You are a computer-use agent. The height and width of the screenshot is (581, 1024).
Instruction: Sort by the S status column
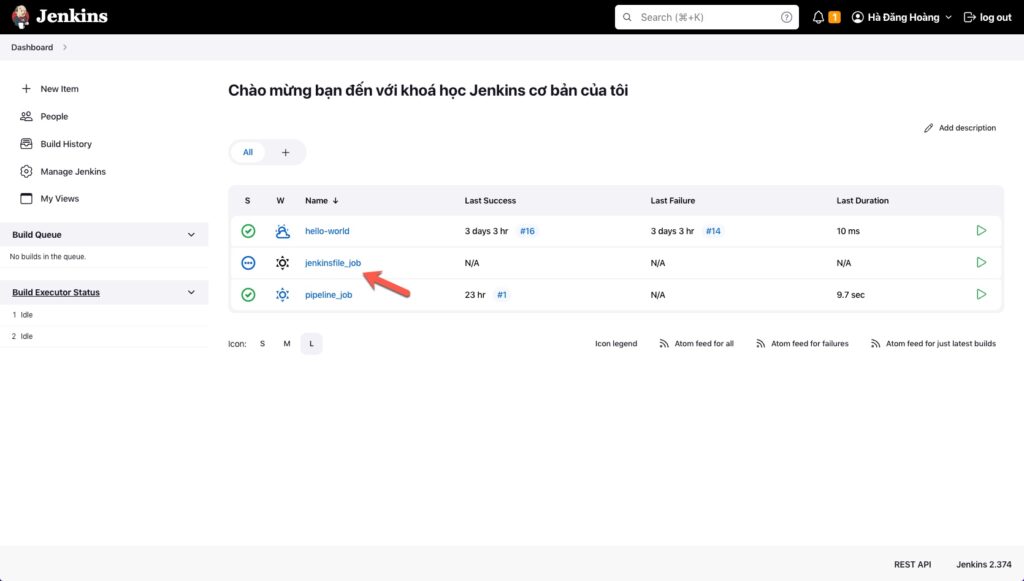pyautogui.click(x=248, y=200)
